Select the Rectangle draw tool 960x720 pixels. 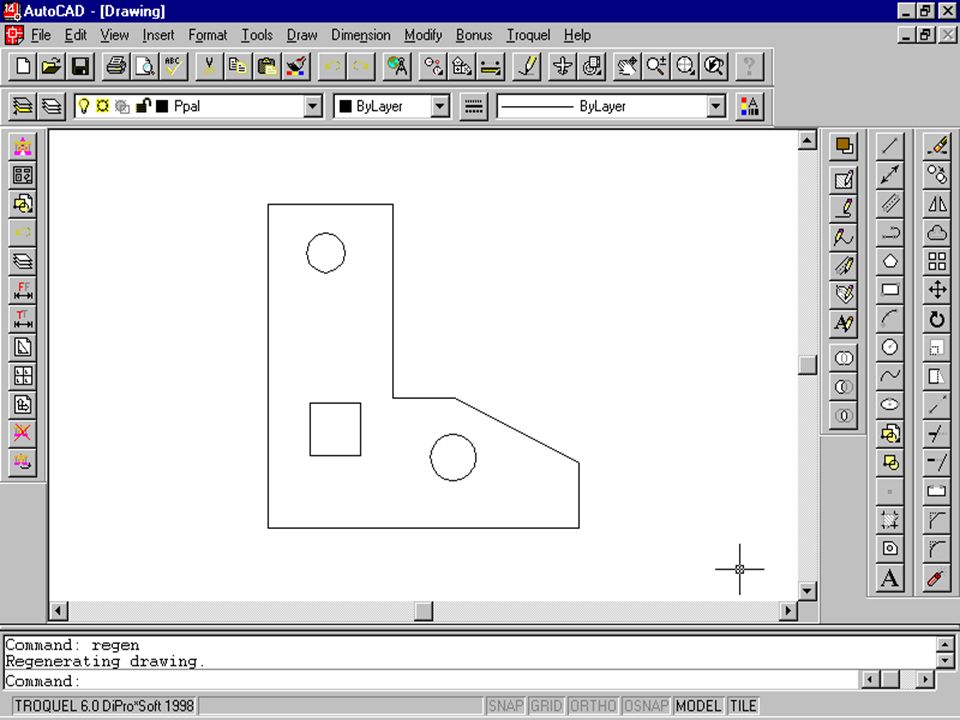click(x=890, y=290)
